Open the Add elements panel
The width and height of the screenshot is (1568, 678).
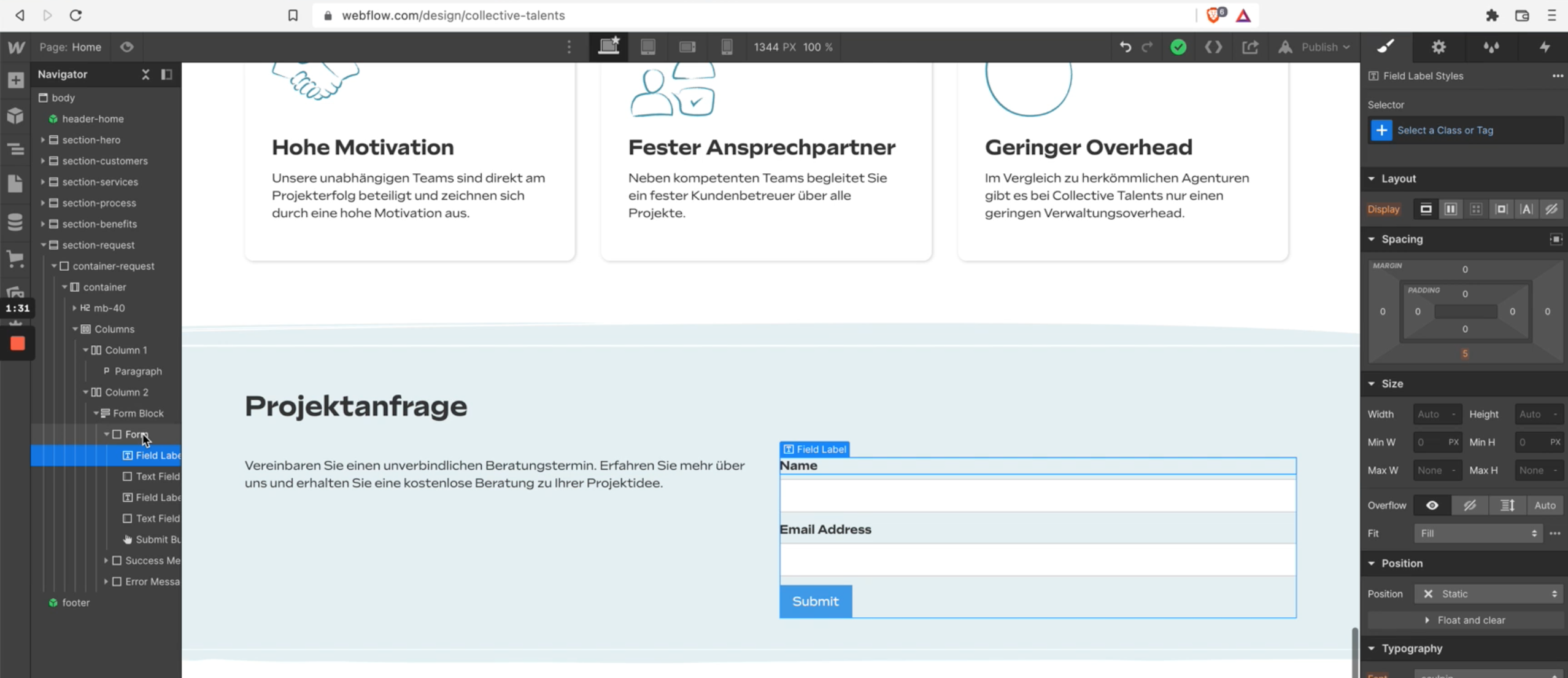click(x=16, y=80)
